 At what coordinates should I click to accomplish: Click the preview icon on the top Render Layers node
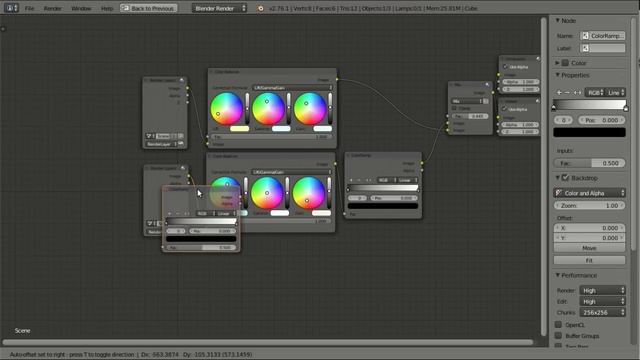pos(182,80)
